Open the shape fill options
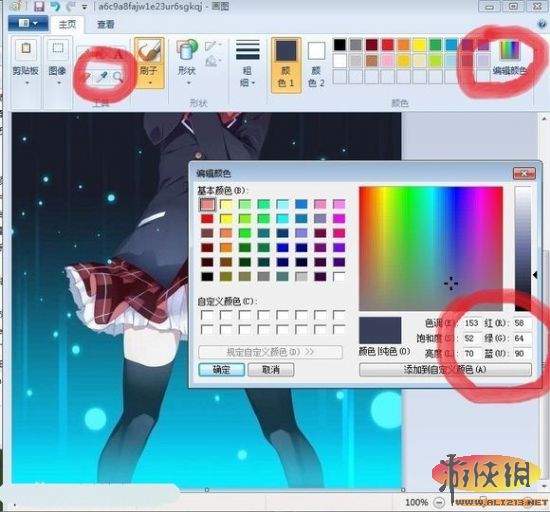The height and width of the screenshot is (512, 550). pos(212,61)
